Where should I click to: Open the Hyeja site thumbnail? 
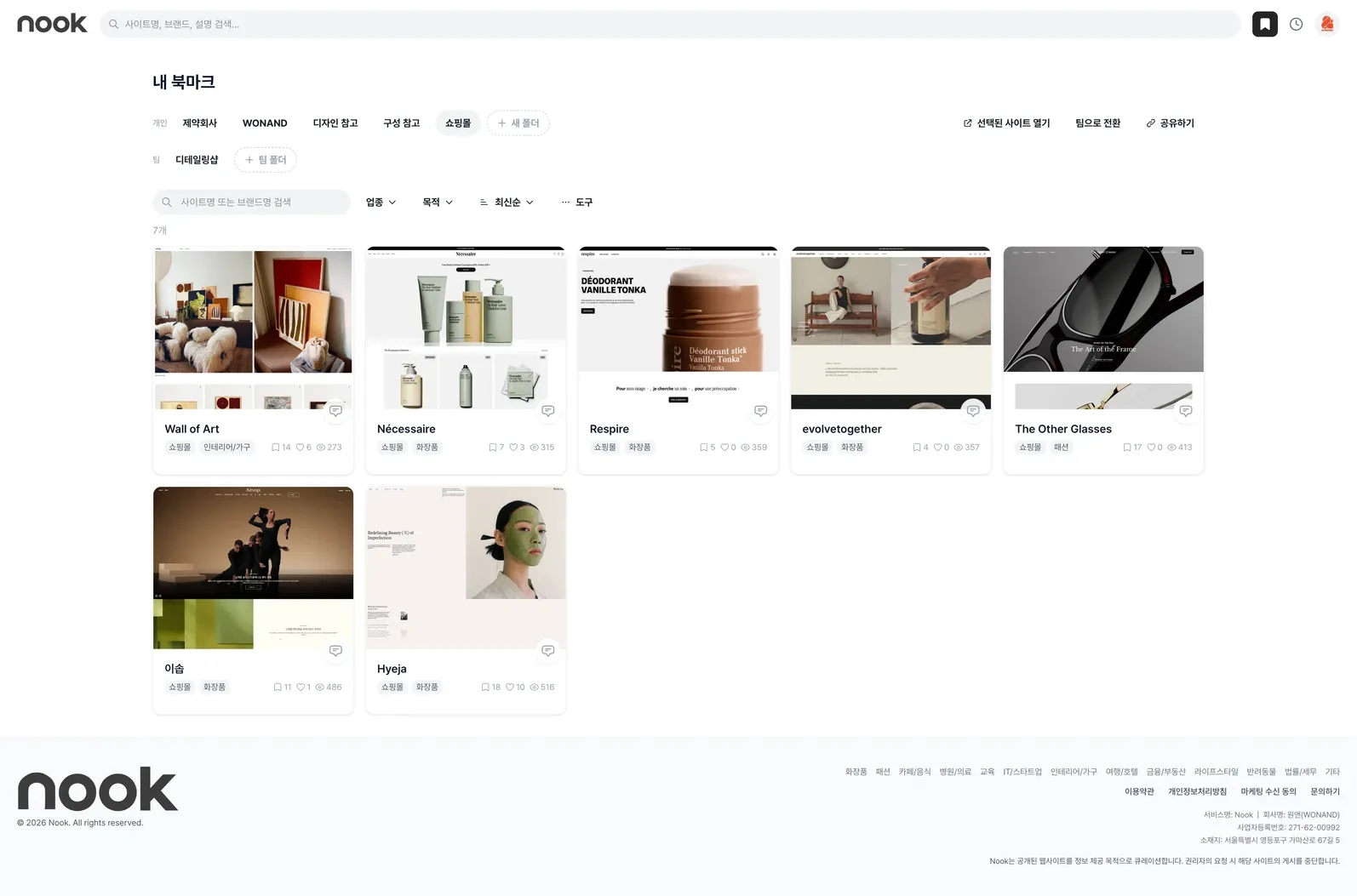[466, 568]
